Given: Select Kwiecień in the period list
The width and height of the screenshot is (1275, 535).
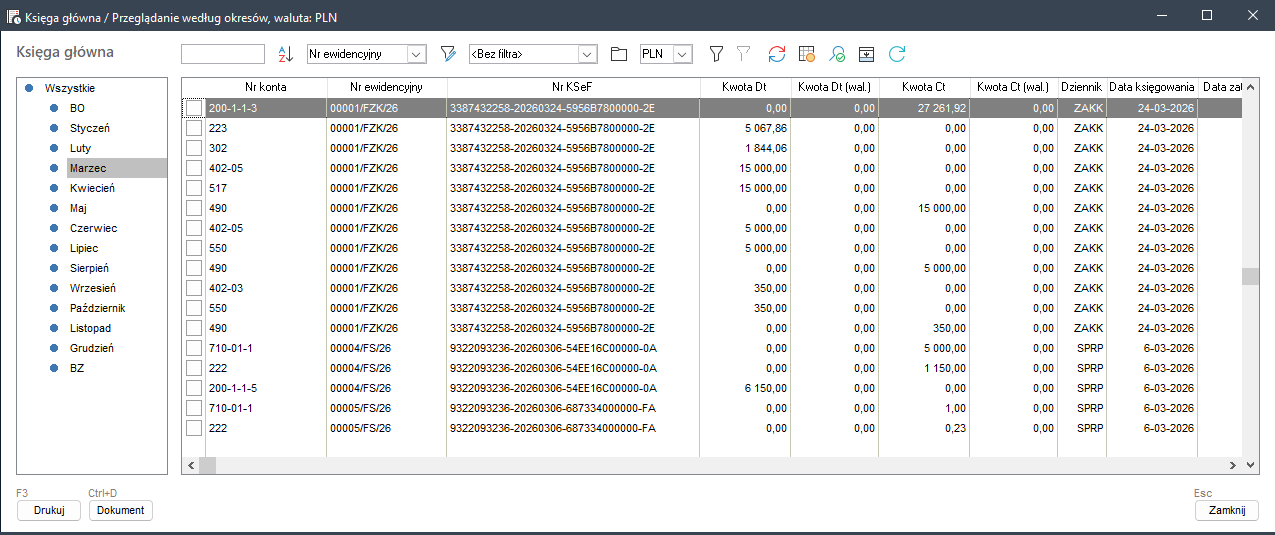Looking at the screenshot, I should [x=92, y=188].
